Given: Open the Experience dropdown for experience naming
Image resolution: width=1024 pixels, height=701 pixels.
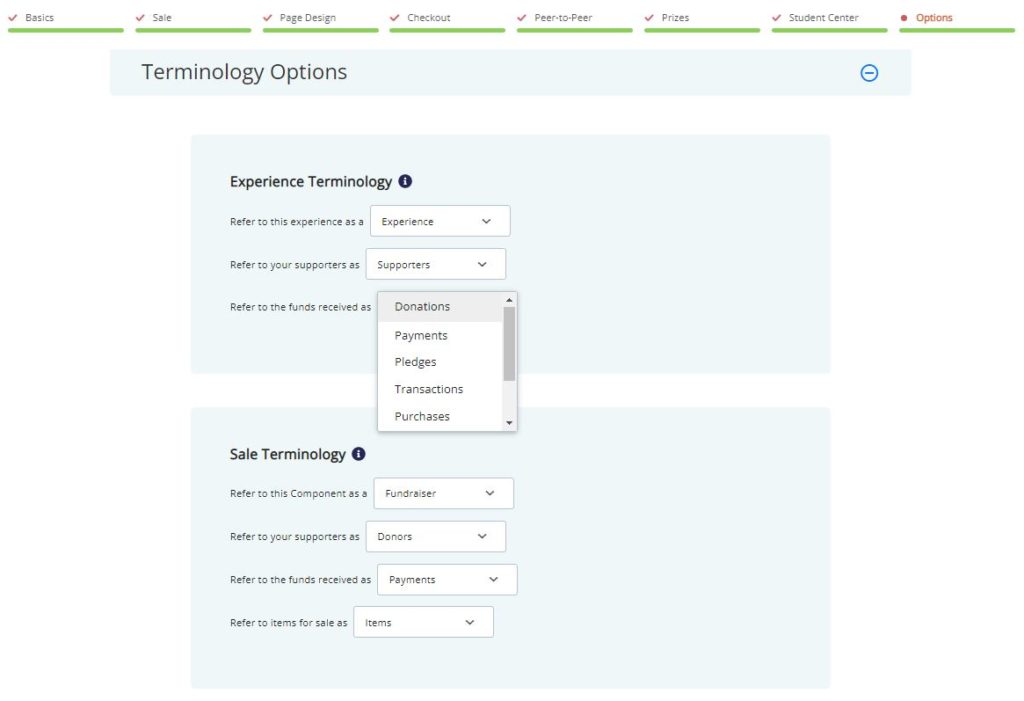Looking at the screenshot, I should (440, 220).
